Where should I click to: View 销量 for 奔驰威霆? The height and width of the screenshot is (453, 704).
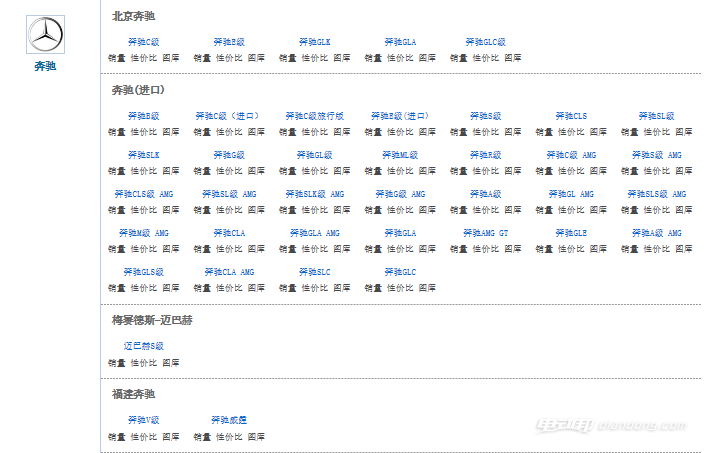point(202,436)
